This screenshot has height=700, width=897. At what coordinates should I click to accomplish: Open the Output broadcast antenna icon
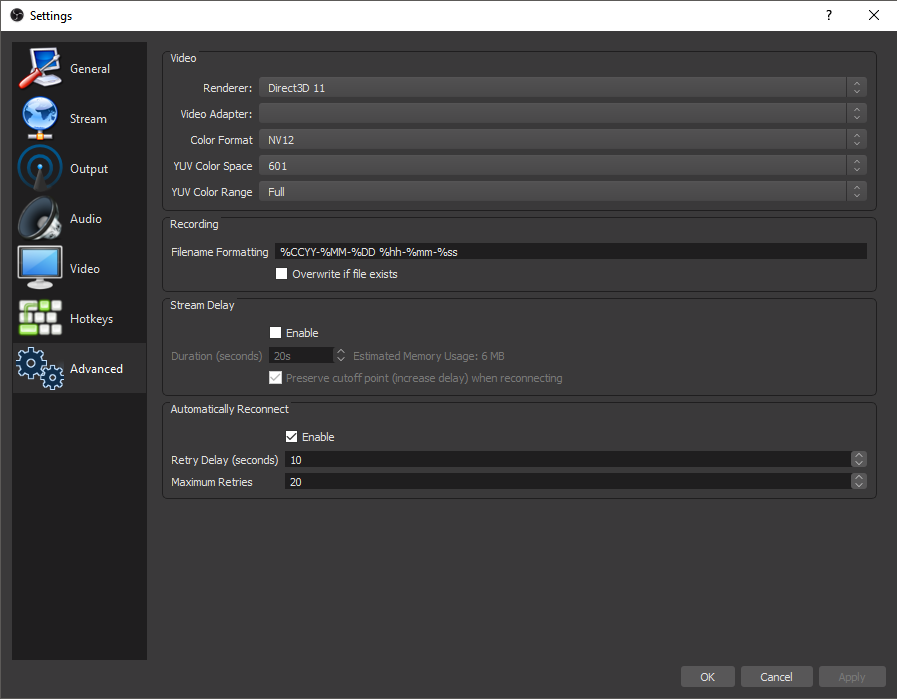coord(40,168)
